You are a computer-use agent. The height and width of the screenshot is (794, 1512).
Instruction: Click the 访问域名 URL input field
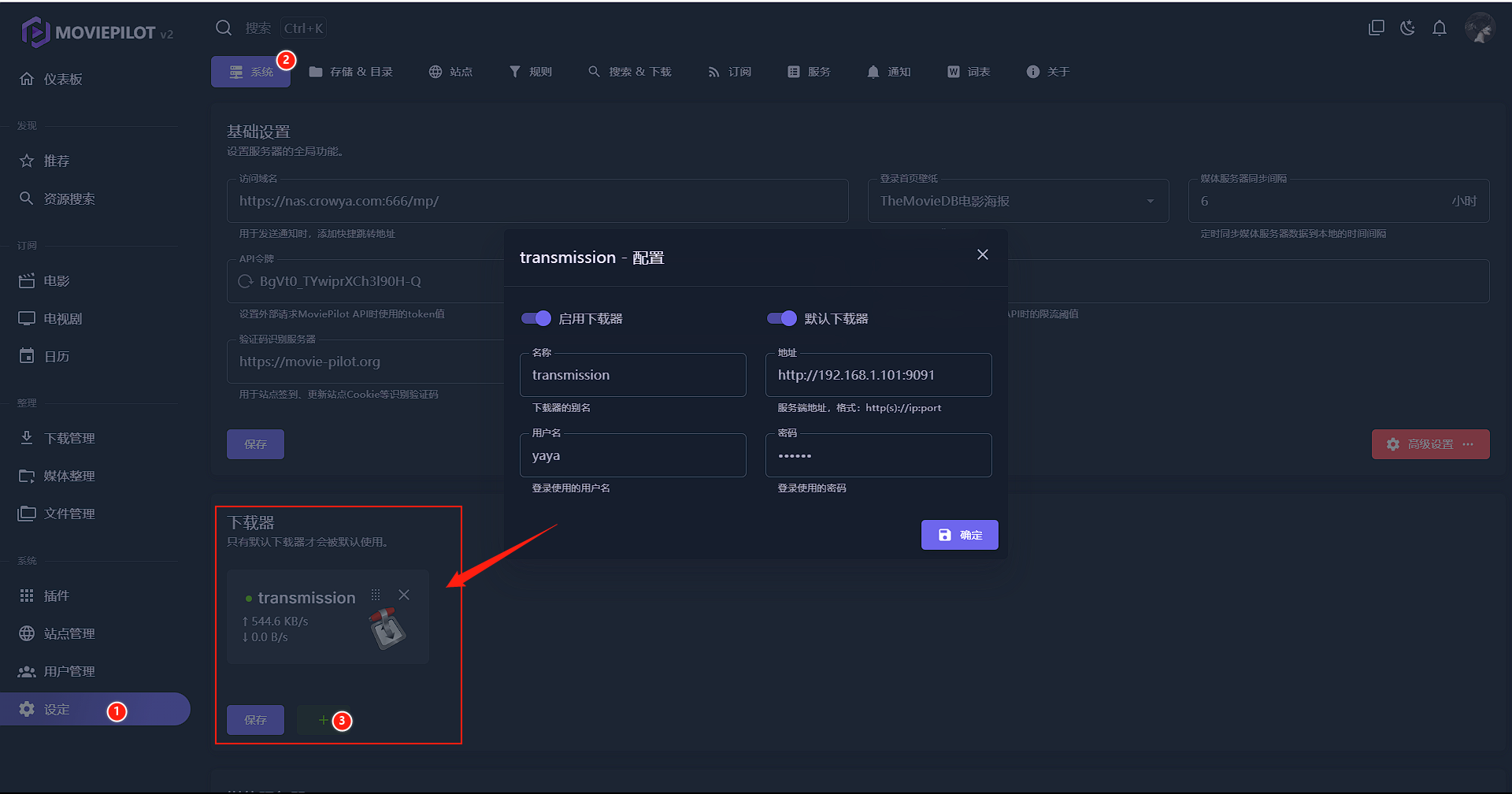[x=538, y=201]
